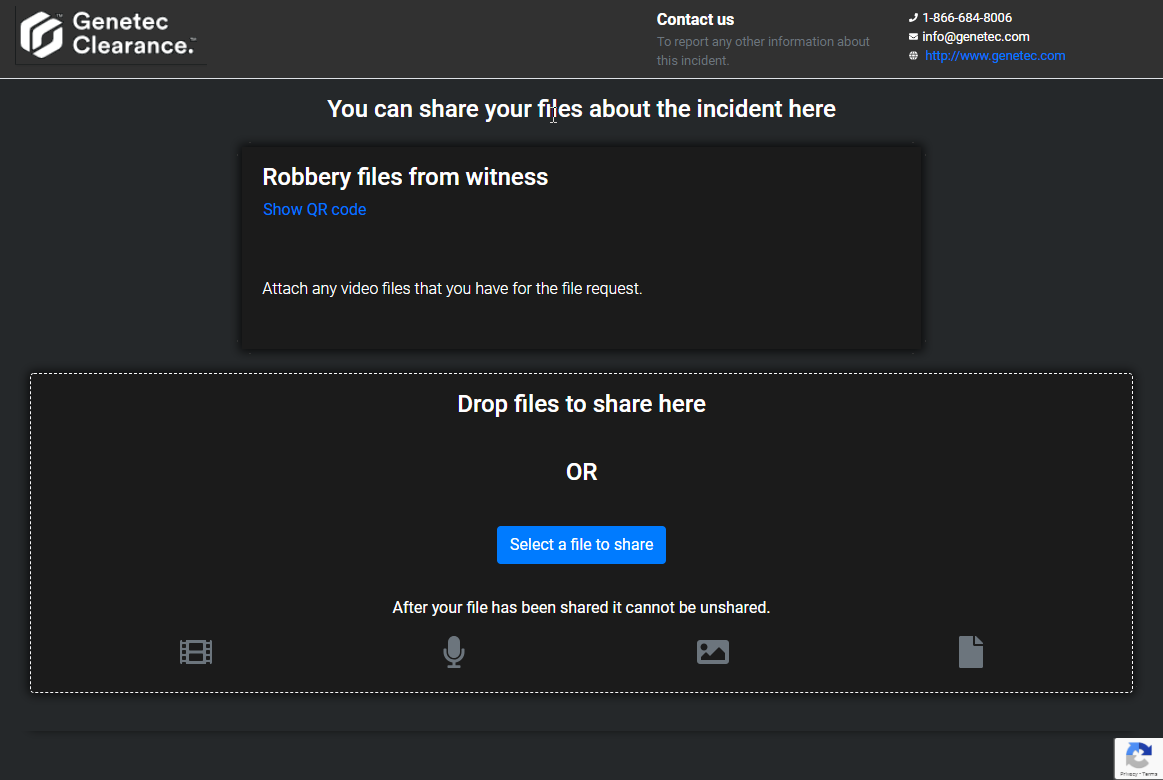Click the Genetec Clearance logo
Viewport: 1163px width, 780px height.
110,34
